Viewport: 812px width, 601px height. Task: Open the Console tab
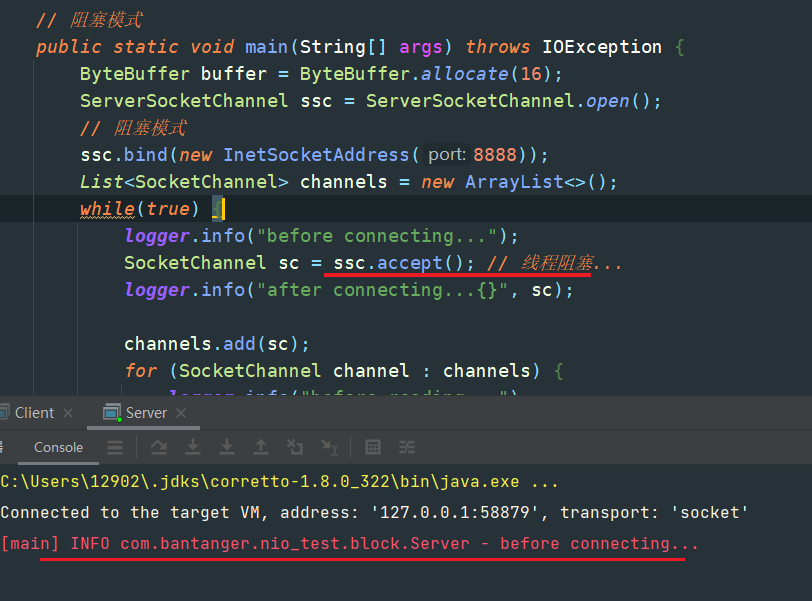[58, 447]
